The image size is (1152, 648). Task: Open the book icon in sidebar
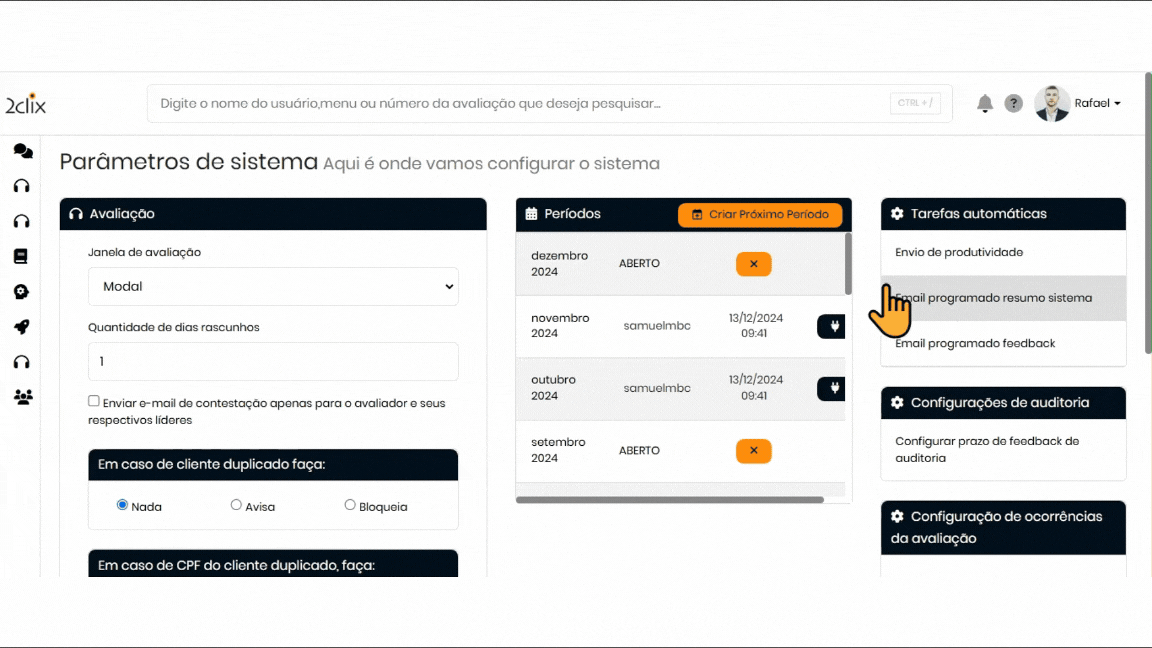click(21, 256)
